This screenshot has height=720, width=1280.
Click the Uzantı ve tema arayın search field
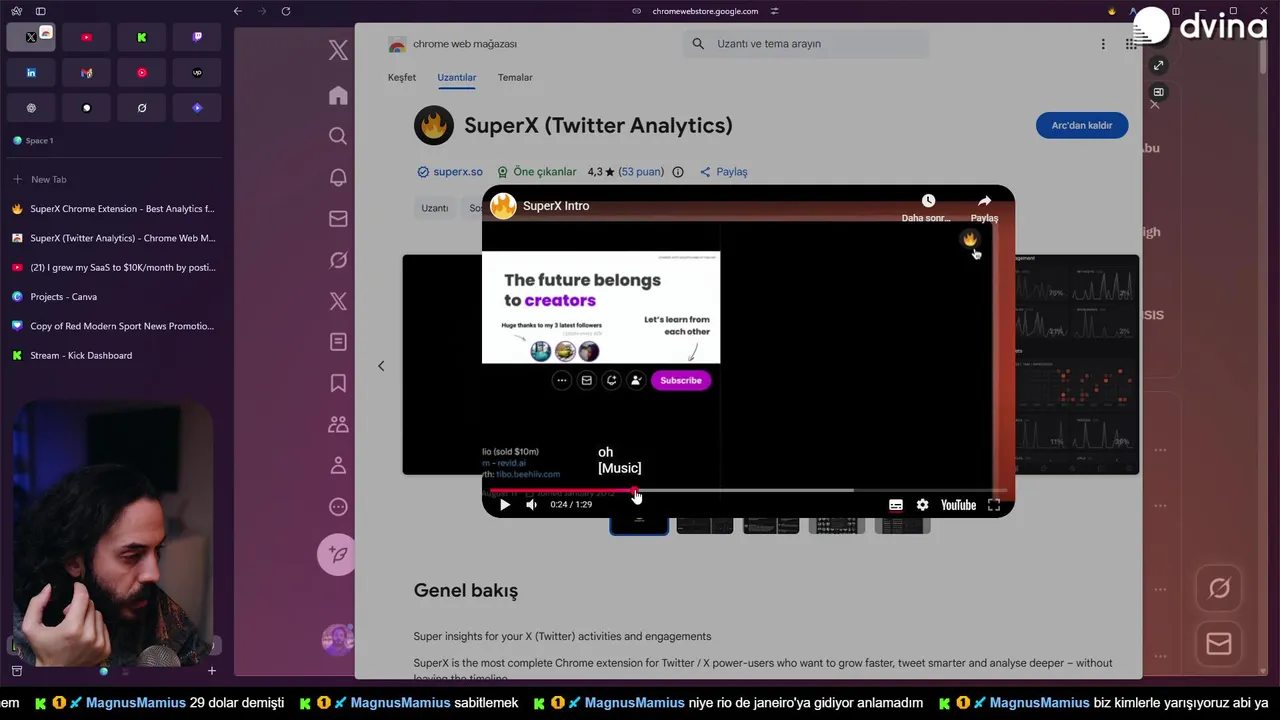(806, 44)
